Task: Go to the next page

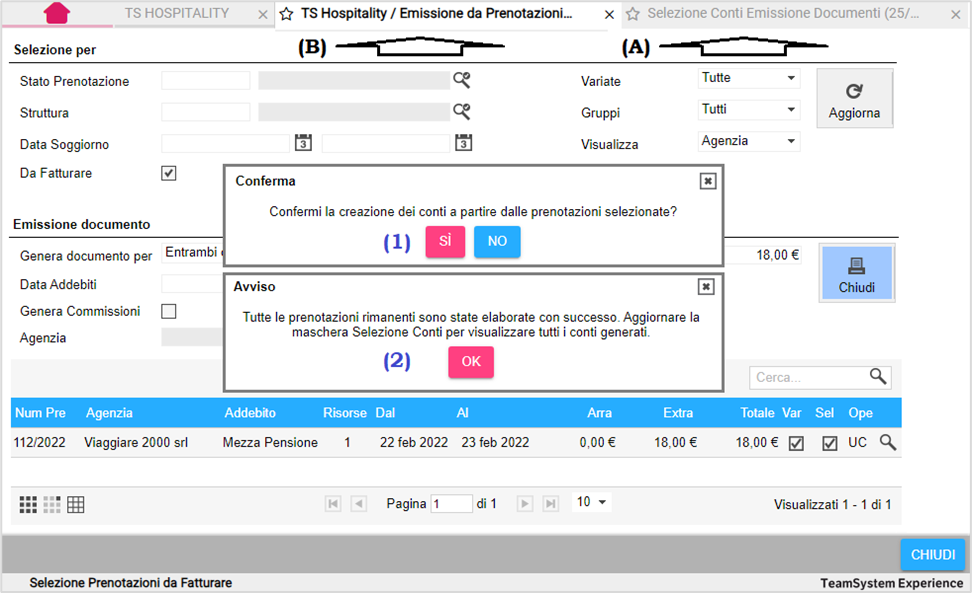Action: (x=524, y=504)
